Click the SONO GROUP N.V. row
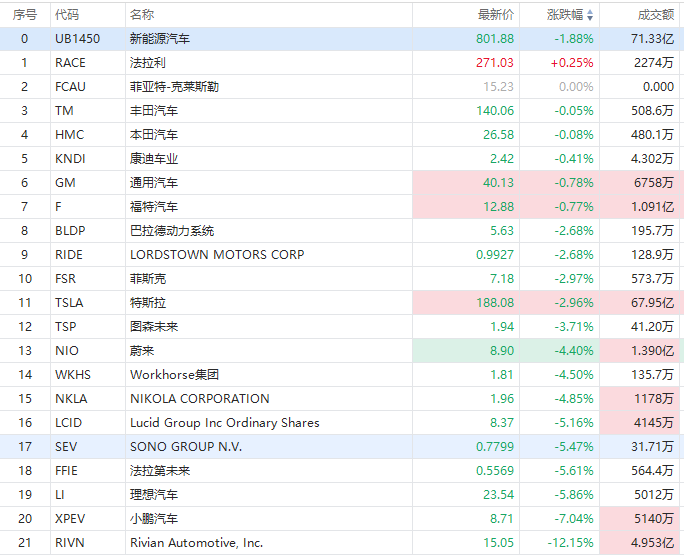684x558 pixels. (x=186, y=447)
